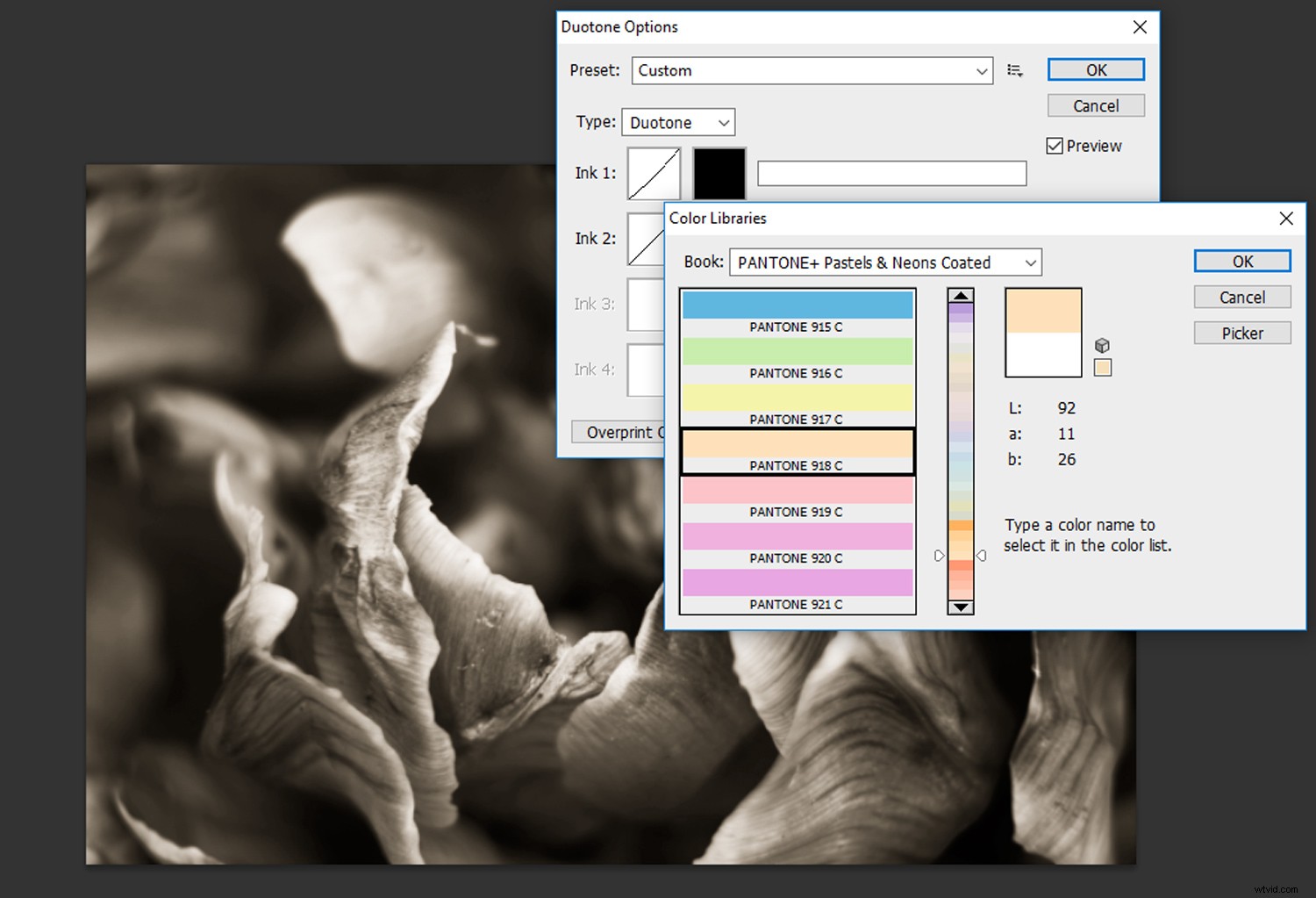Click the in-gamut color swatch icon below the cube
Screen dimensions: 1316x898
(1103, 368)
